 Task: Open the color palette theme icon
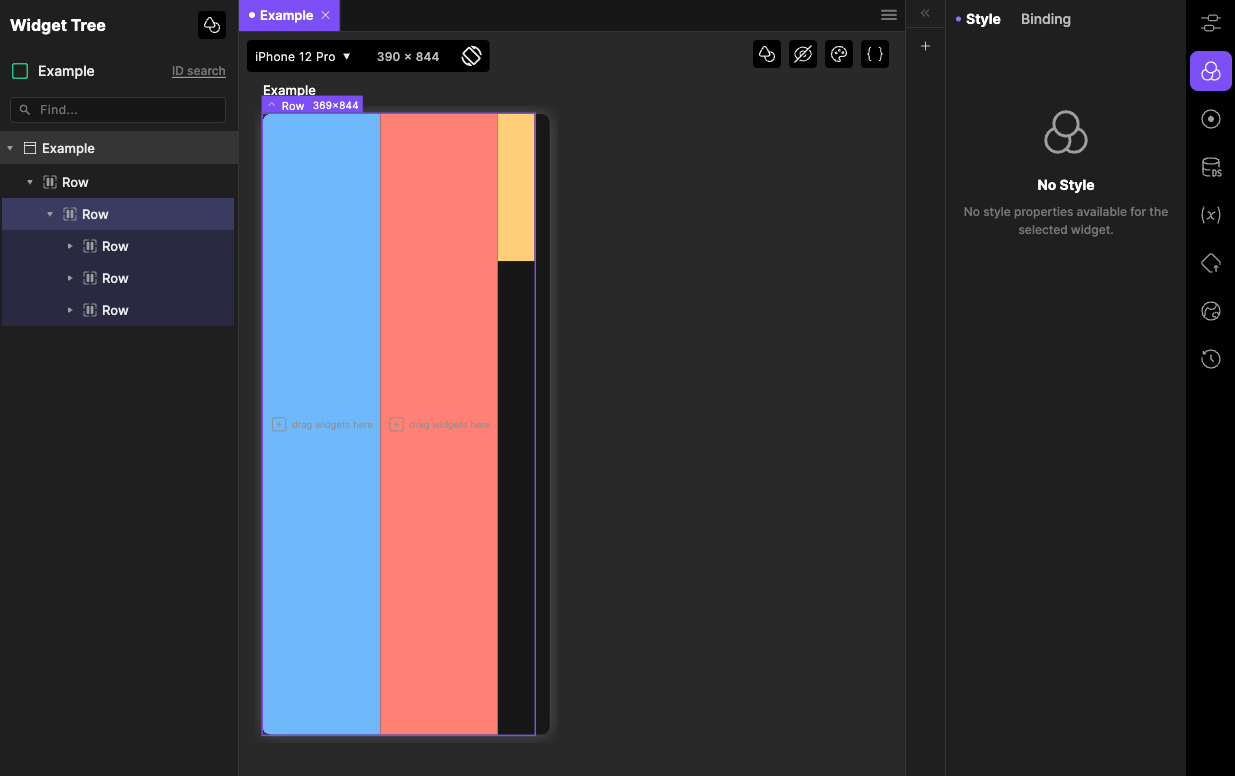(x=839, y=55)
